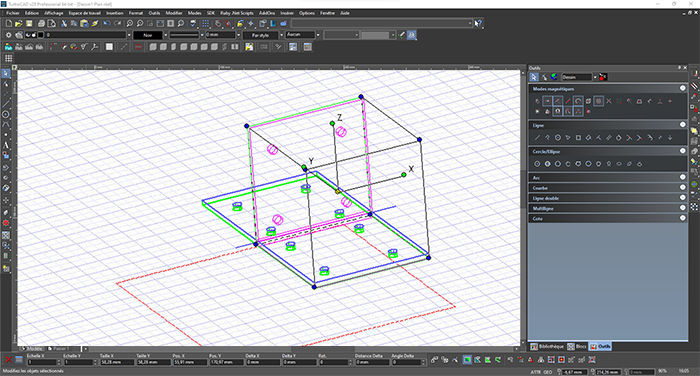700x376 pixels.
Task: Choose the Select arrow tool in left toolbar
Action: (x=6, y=73)
